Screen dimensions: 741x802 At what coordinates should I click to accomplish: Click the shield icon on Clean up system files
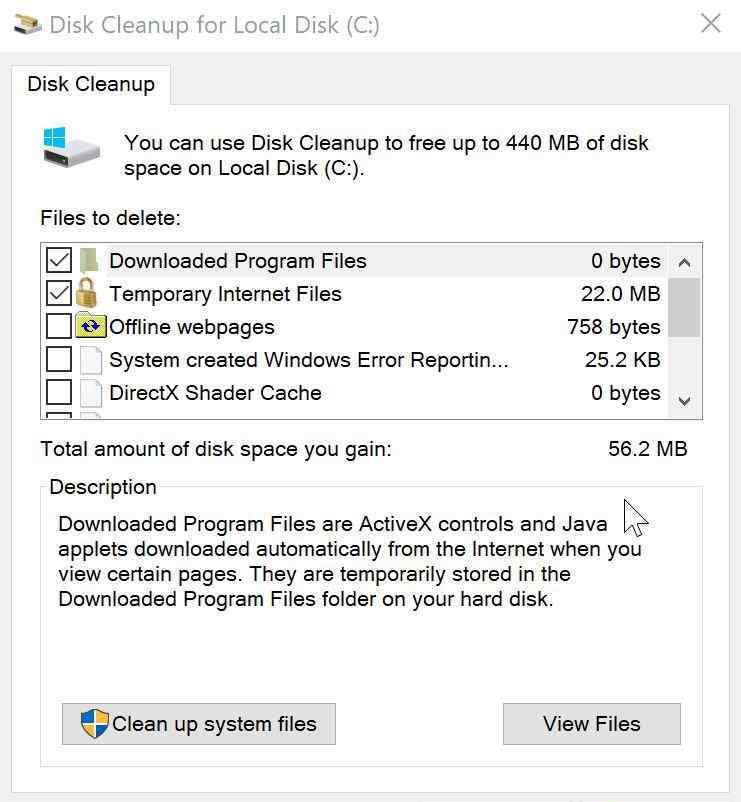pos(95,724)
